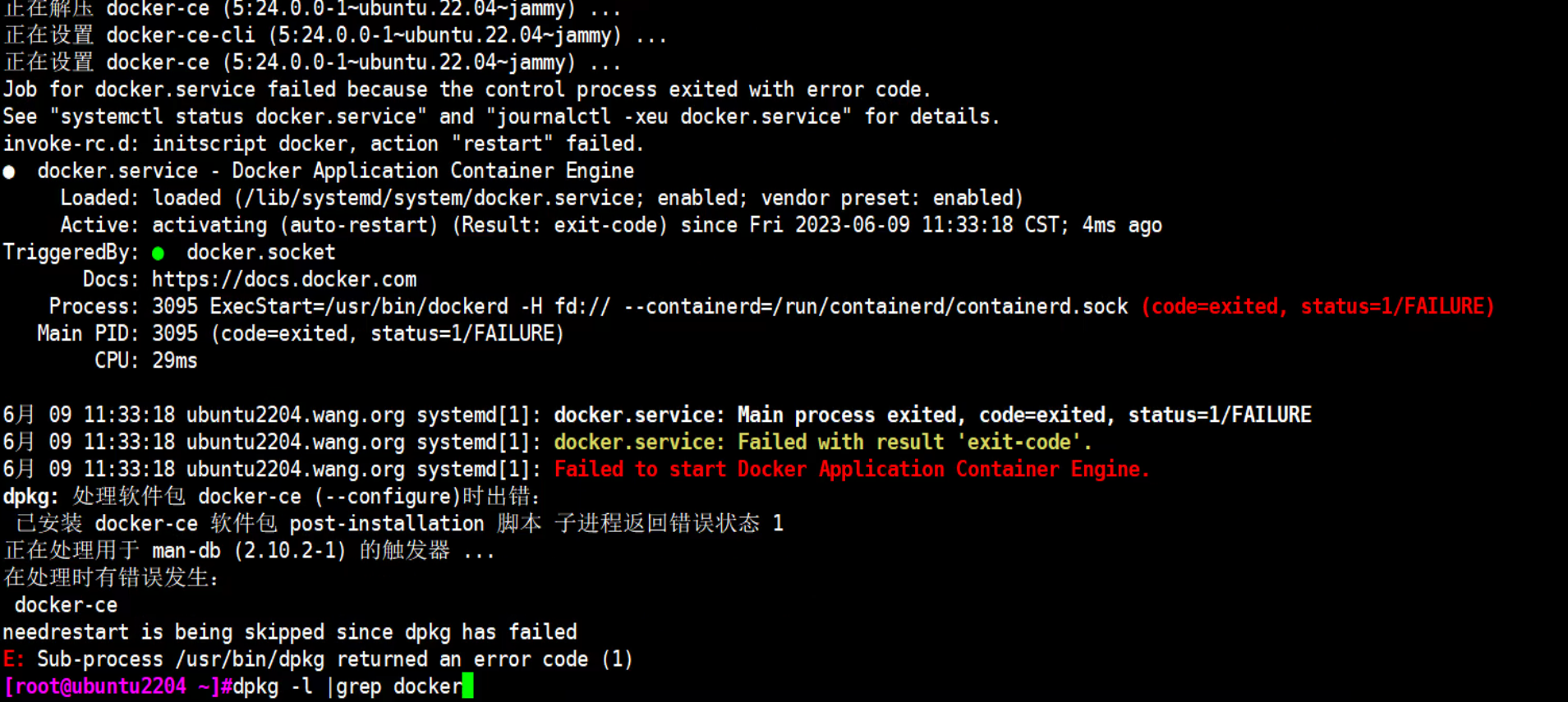The image size is (1568, 702).
Task: Click the bold "dpkg:" label
Action: (x=30, y=497)
